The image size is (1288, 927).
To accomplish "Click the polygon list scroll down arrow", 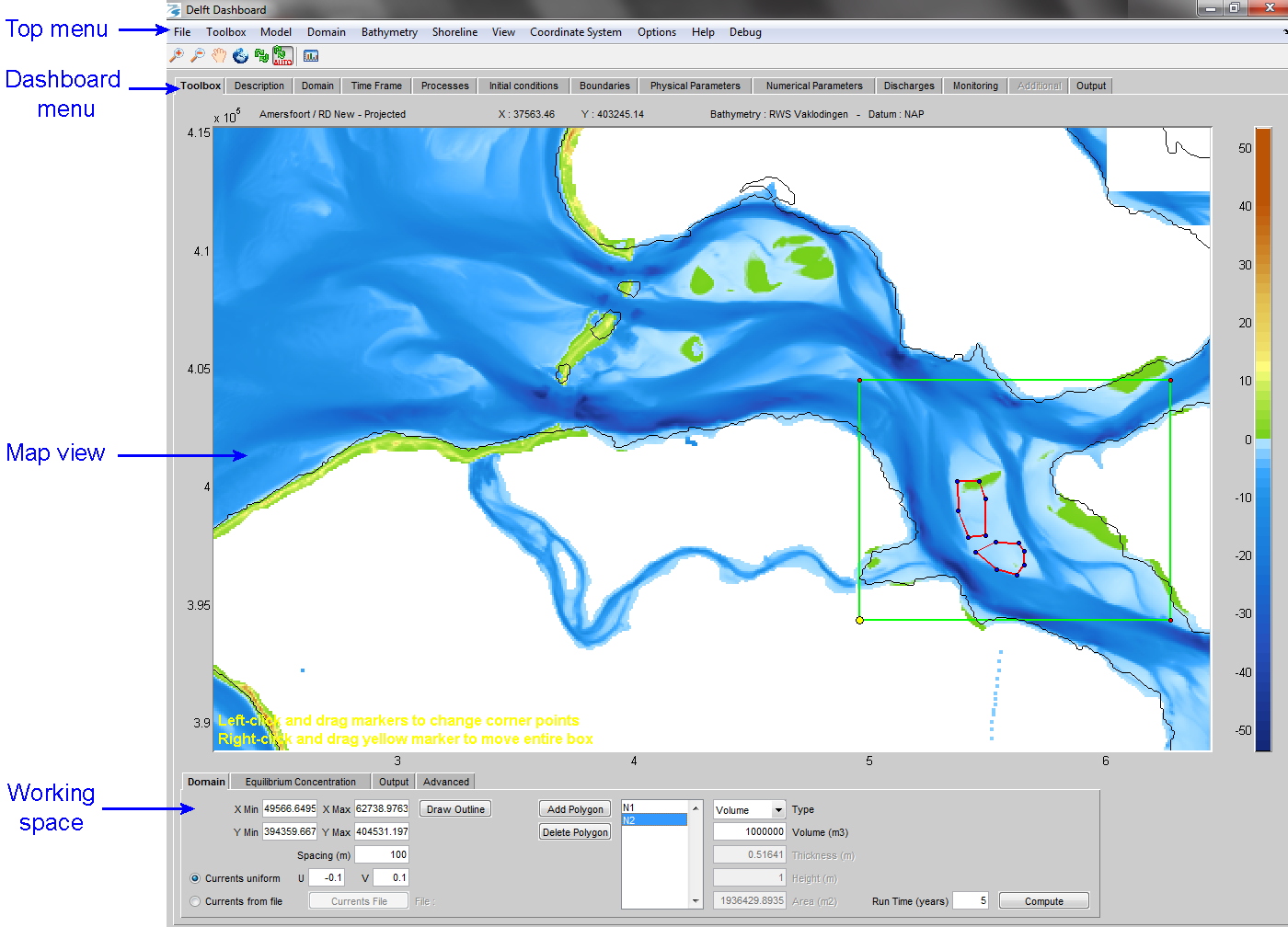I will click(x=696, y=901).
